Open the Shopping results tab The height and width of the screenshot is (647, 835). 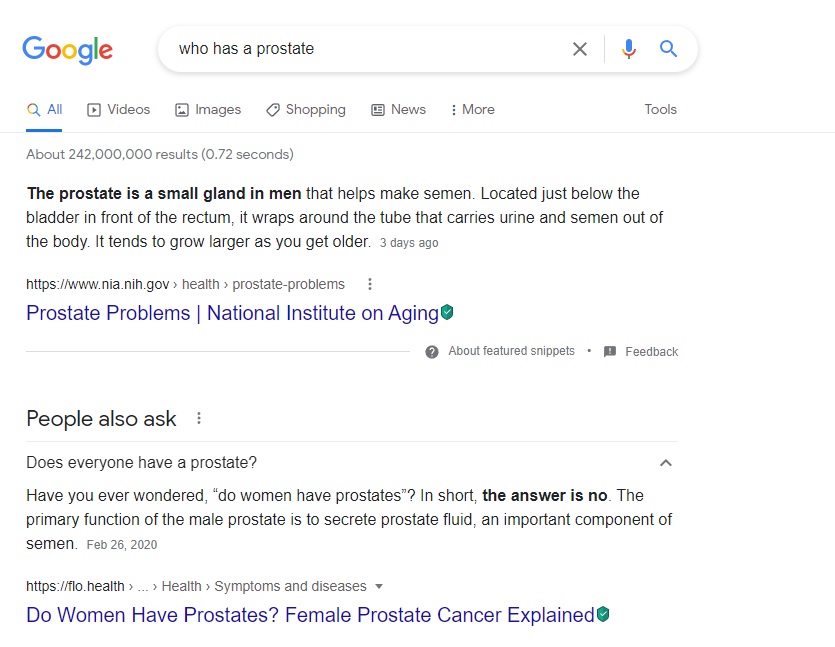click(x=306, y=110)
